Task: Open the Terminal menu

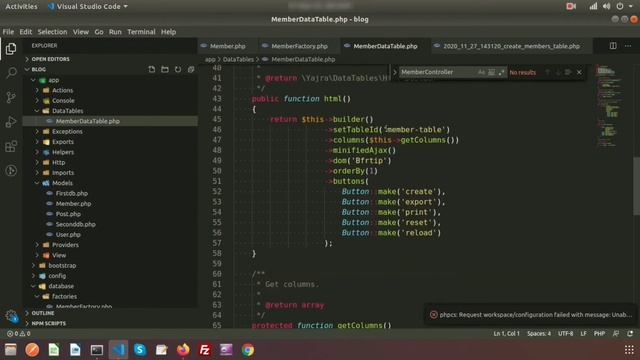Action: point(141,32)
